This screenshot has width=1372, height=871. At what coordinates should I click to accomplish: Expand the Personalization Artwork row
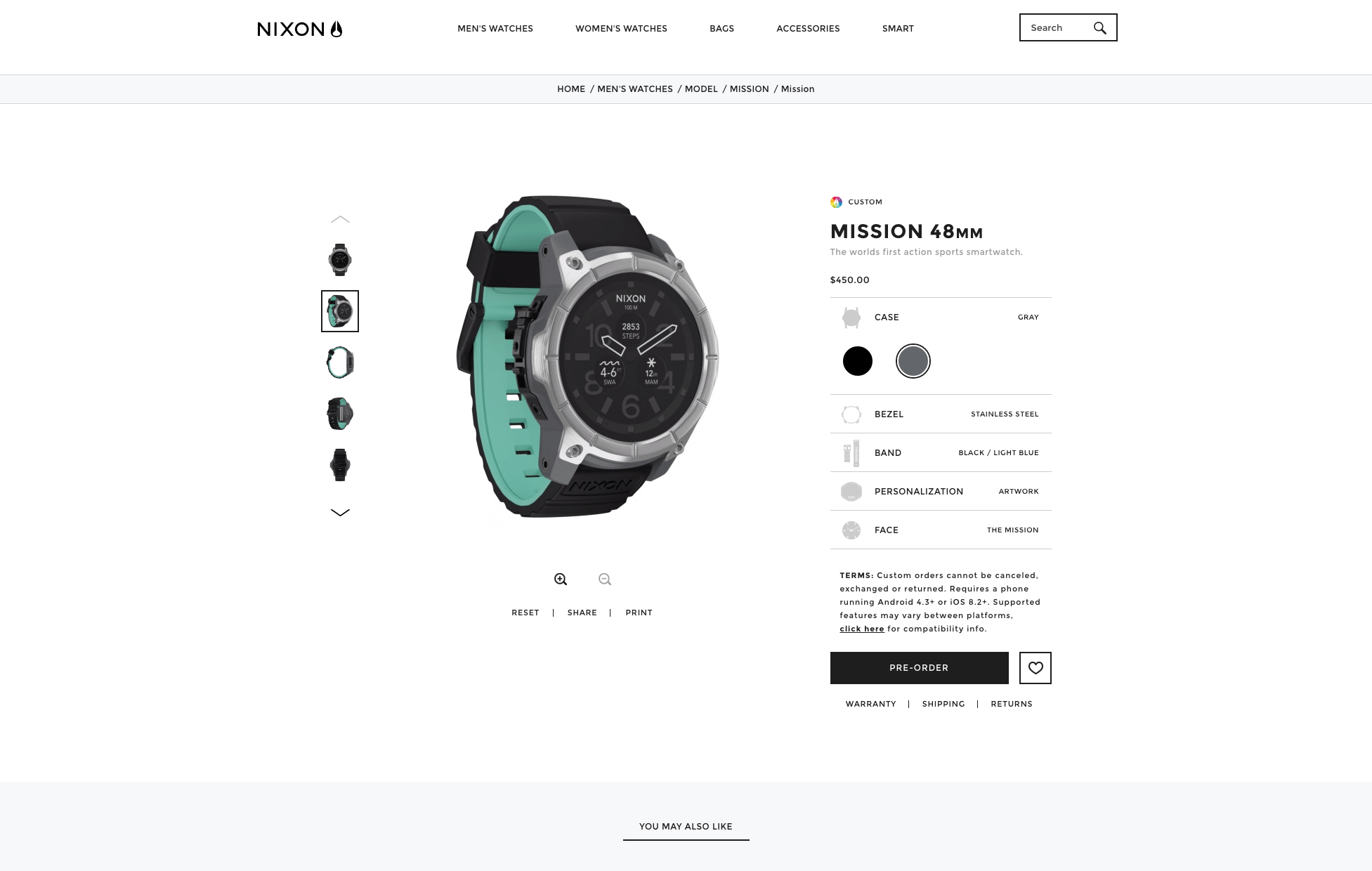click(941, 492)
